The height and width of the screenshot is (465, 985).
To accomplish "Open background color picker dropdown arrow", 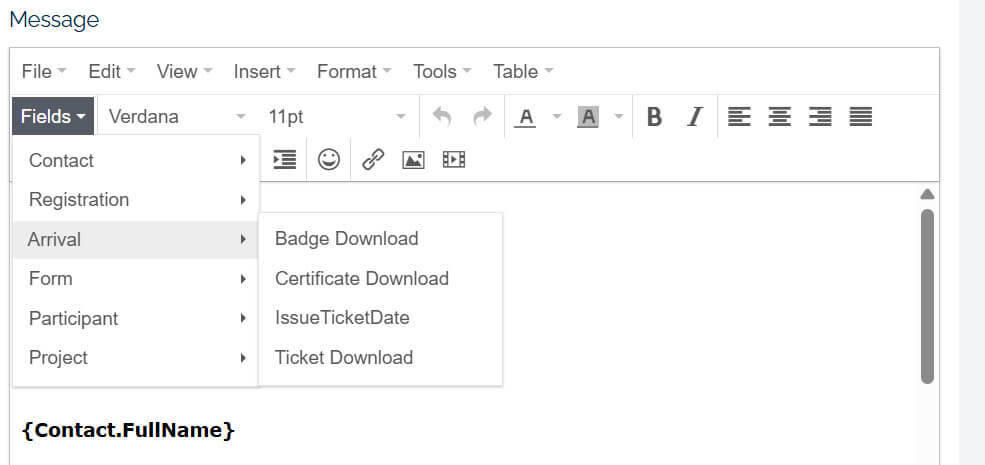I will click(x=619, y=117).
